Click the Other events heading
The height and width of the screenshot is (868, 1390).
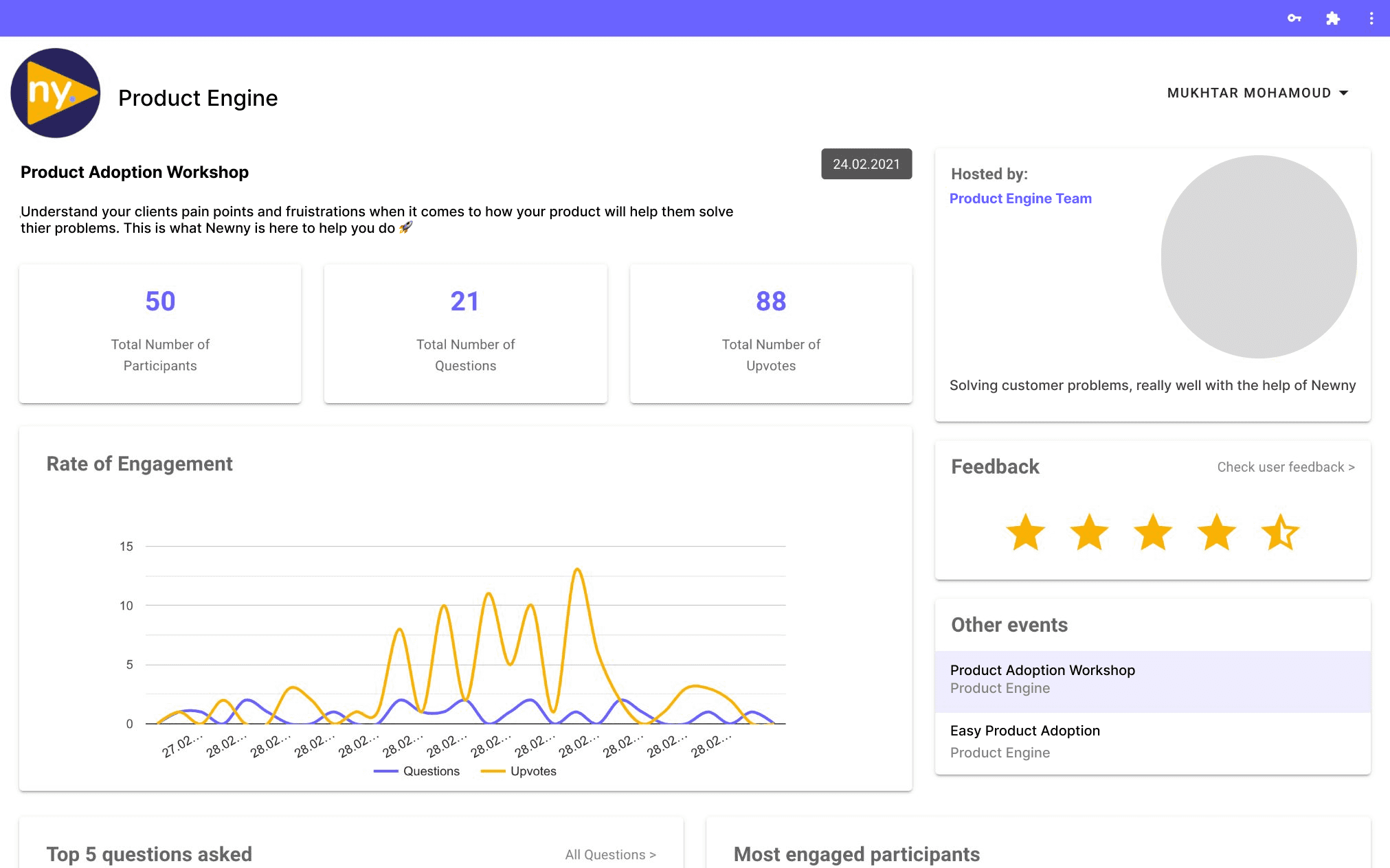pyautogui.click(x=1009, y=625)
